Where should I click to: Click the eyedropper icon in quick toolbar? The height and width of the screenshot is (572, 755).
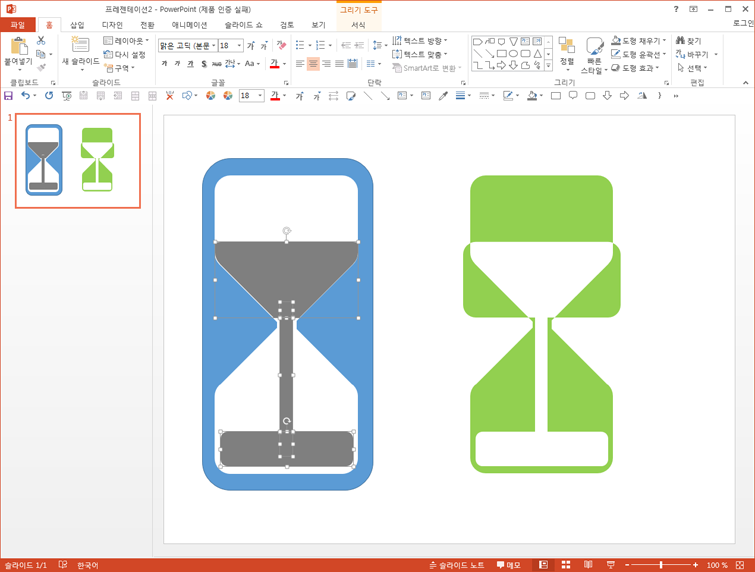tap(443, 96)
